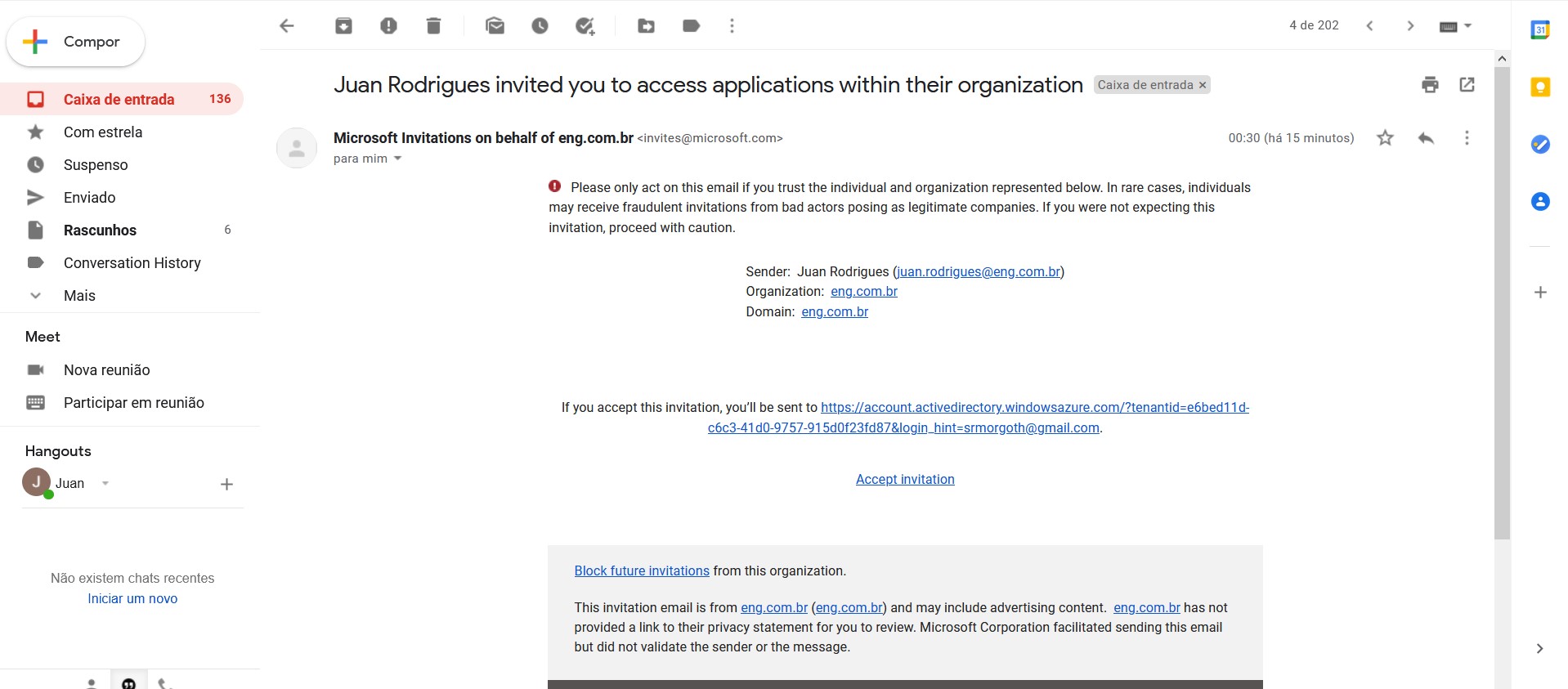Open the Move to folder icon
The width and height of the screenshot is (1568, 689).
tap(647, 26)
